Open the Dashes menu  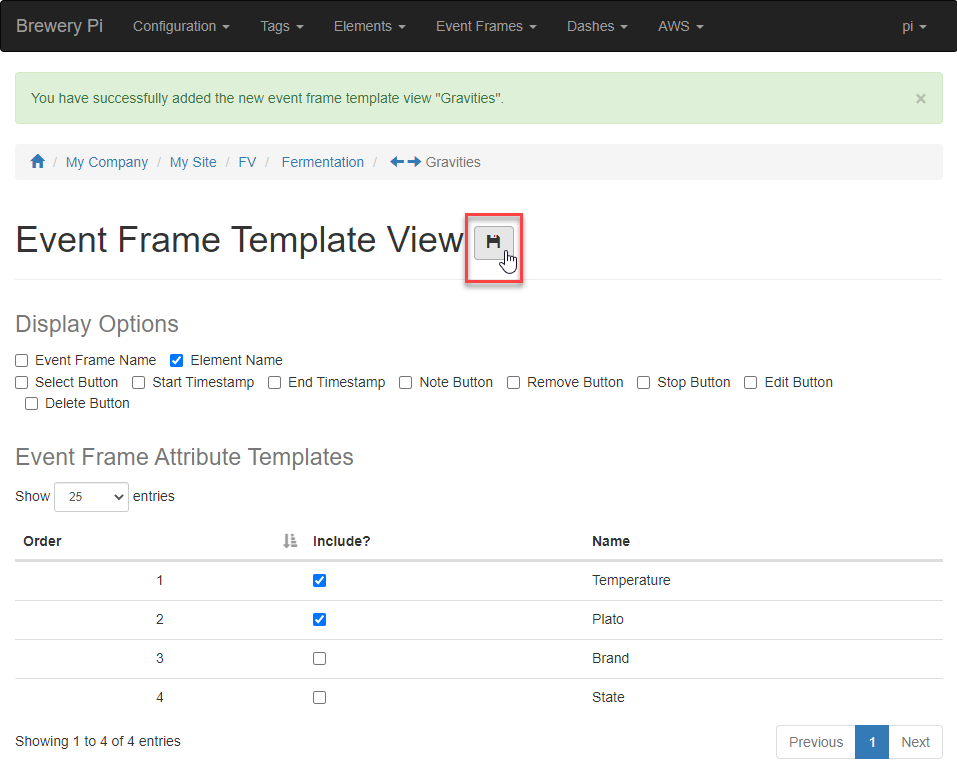[597, 26]
